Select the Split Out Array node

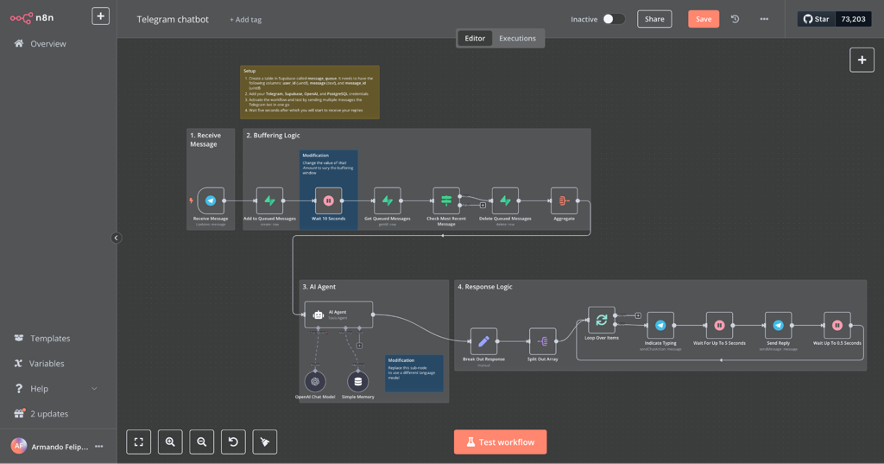(542, 341)
